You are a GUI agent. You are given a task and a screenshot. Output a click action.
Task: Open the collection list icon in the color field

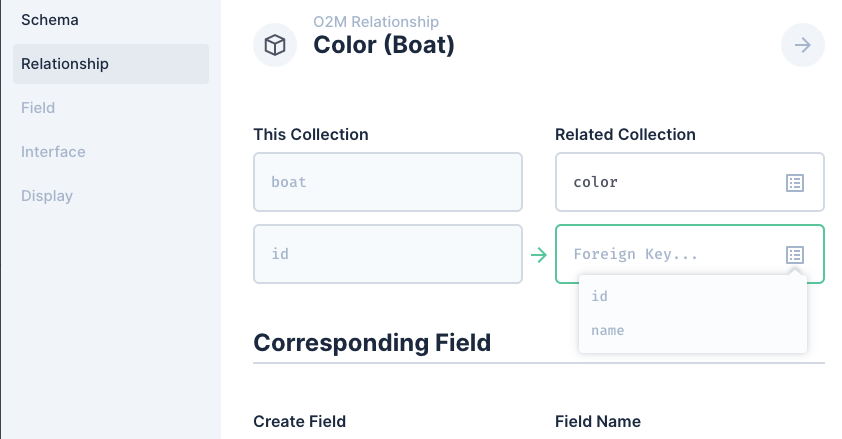coord(795,182)
